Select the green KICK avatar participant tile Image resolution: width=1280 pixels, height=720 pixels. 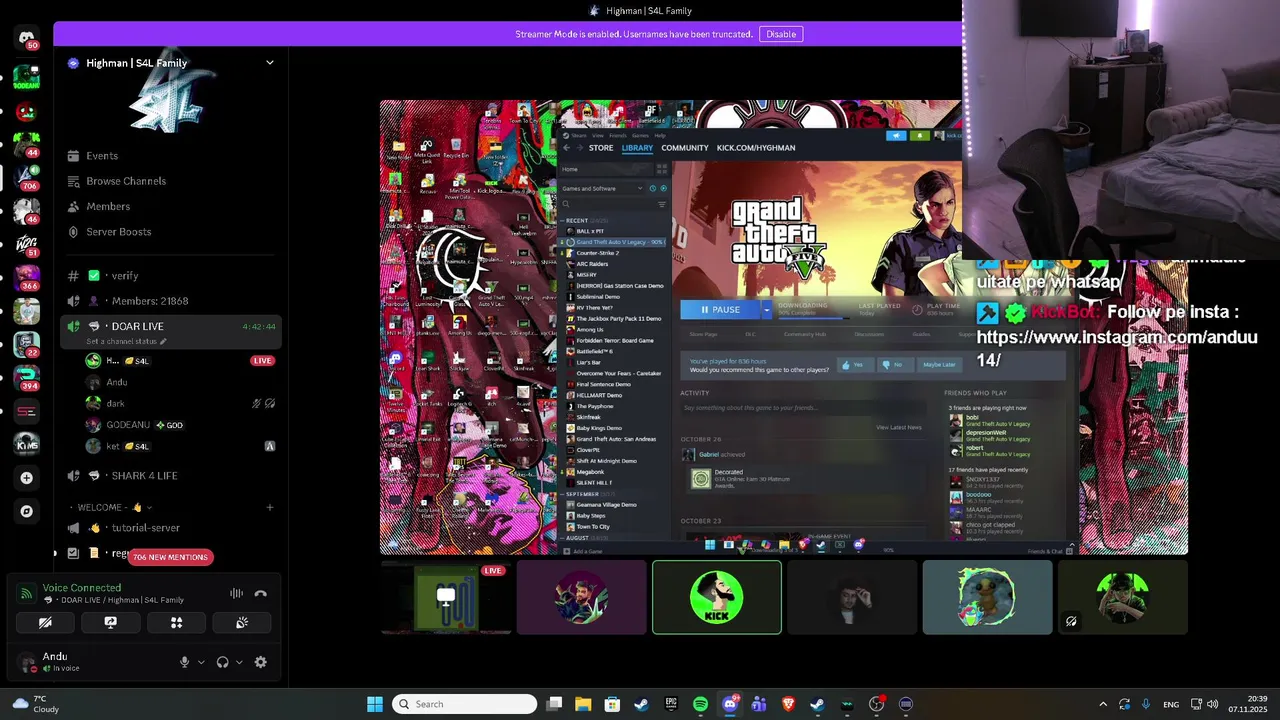[x=717, y=597]
